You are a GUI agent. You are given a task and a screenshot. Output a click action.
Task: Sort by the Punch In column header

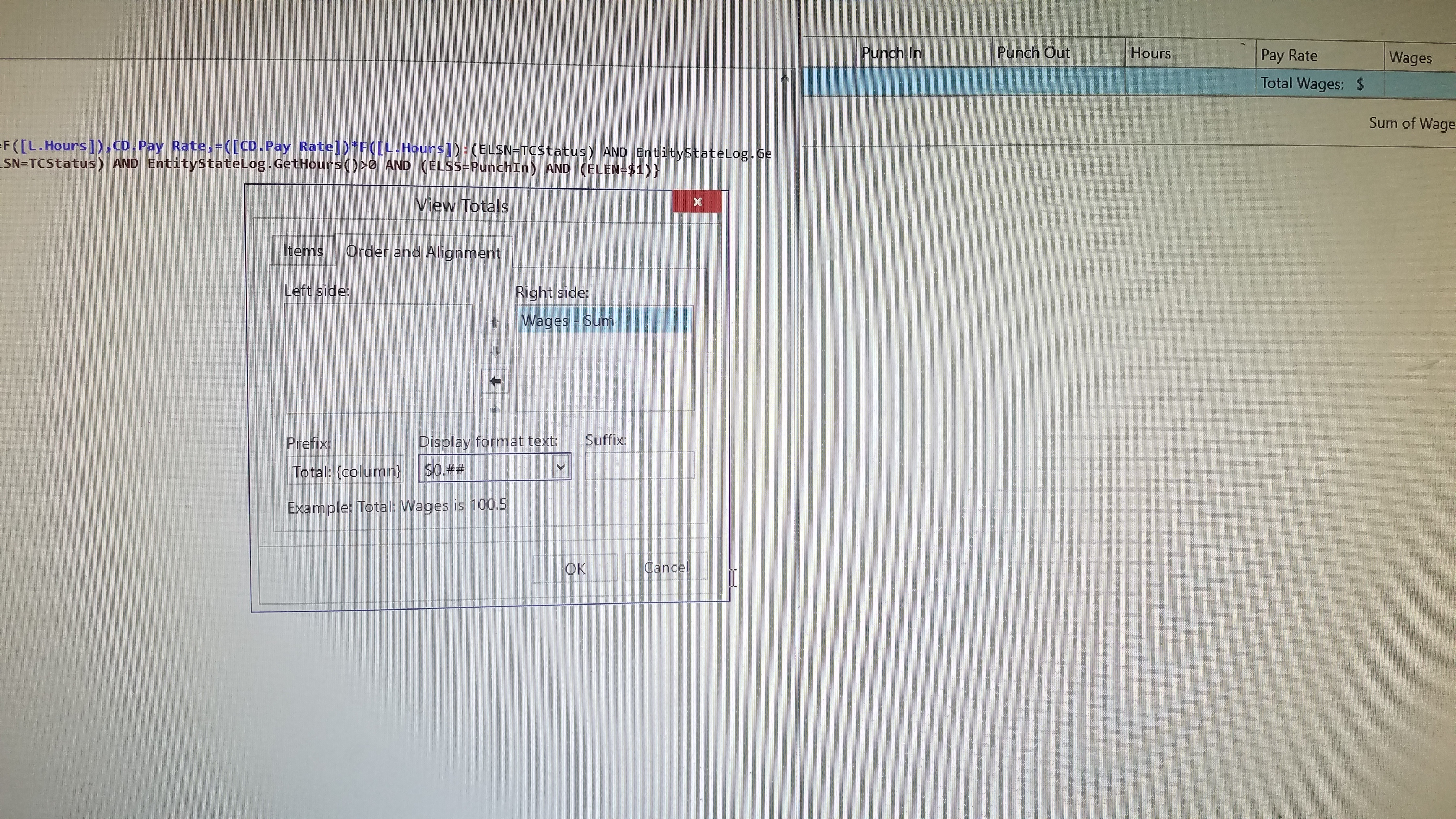[x=924, y=53]
